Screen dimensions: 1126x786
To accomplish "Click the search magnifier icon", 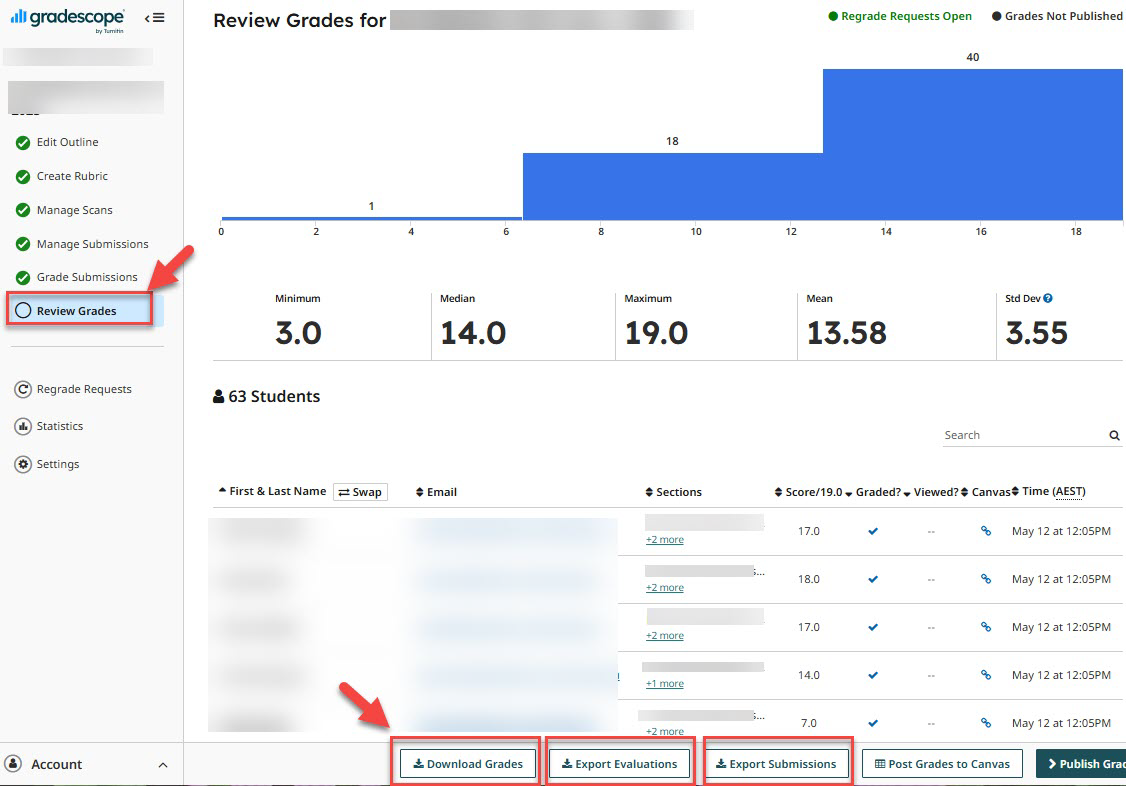I will tap(1114, 436).
